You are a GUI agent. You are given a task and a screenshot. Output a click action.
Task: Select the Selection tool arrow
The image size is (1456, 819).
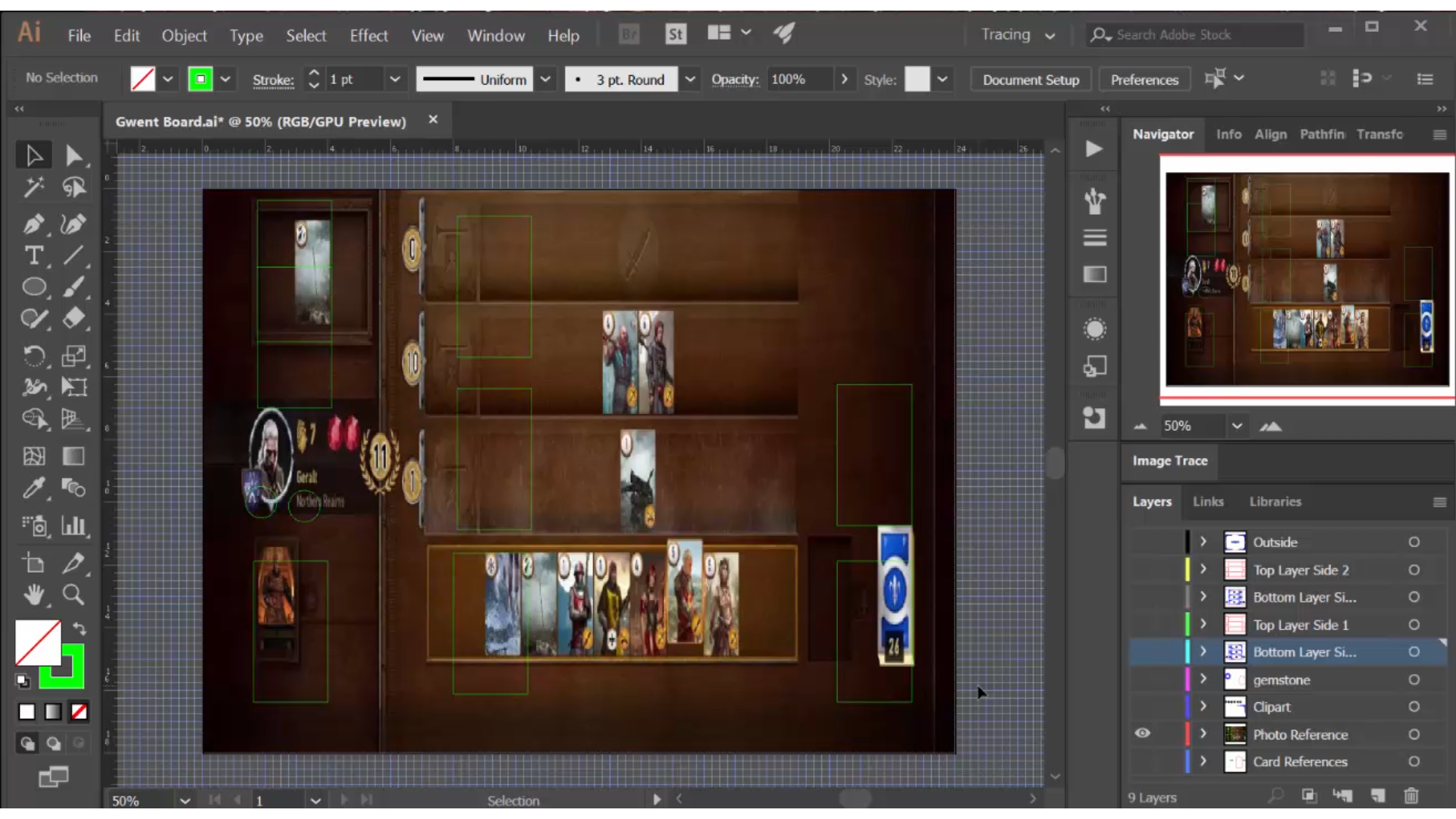33,155
